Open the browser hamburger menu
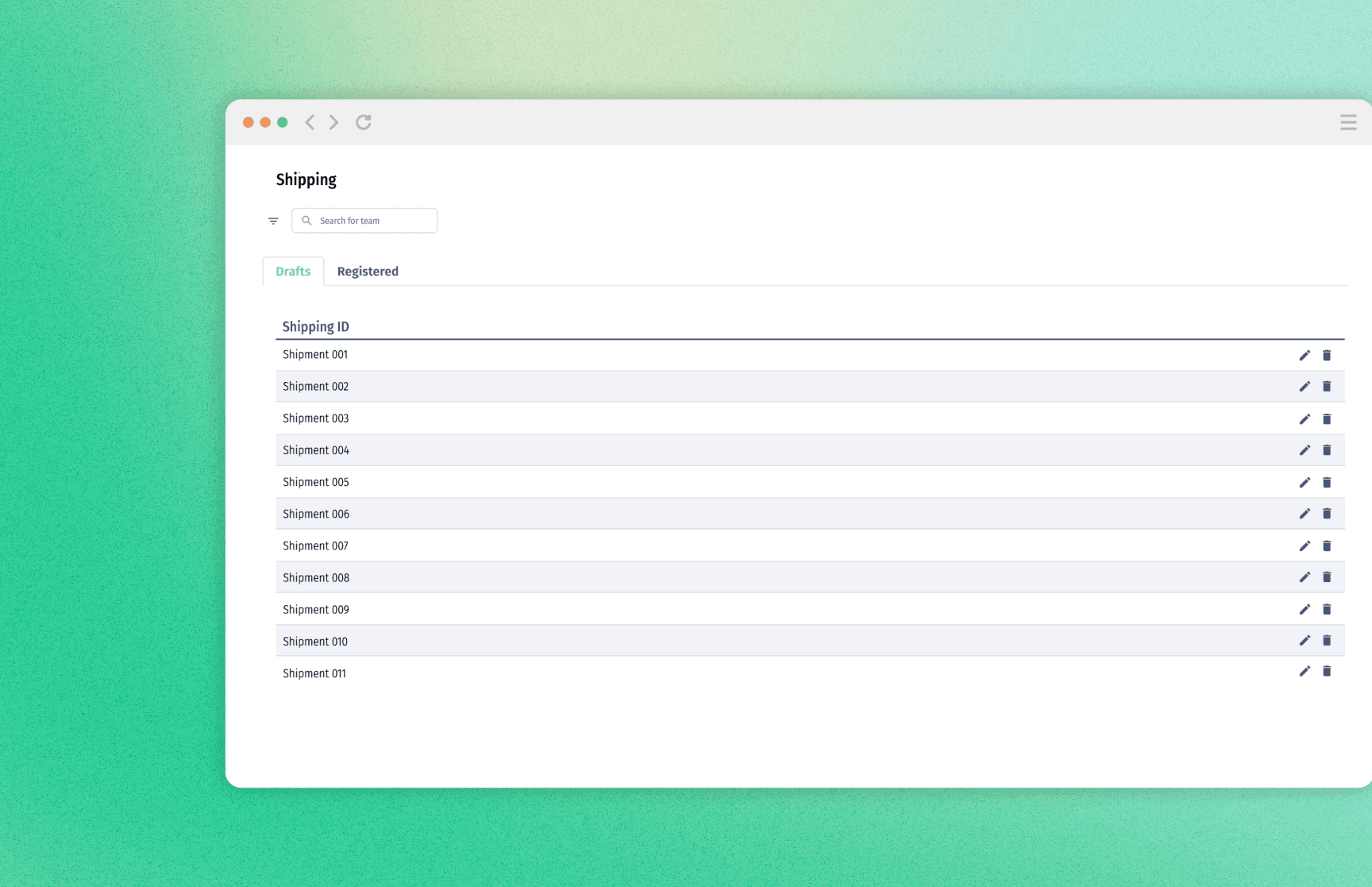1372x887 pixels. click(x=1348, y=122)
